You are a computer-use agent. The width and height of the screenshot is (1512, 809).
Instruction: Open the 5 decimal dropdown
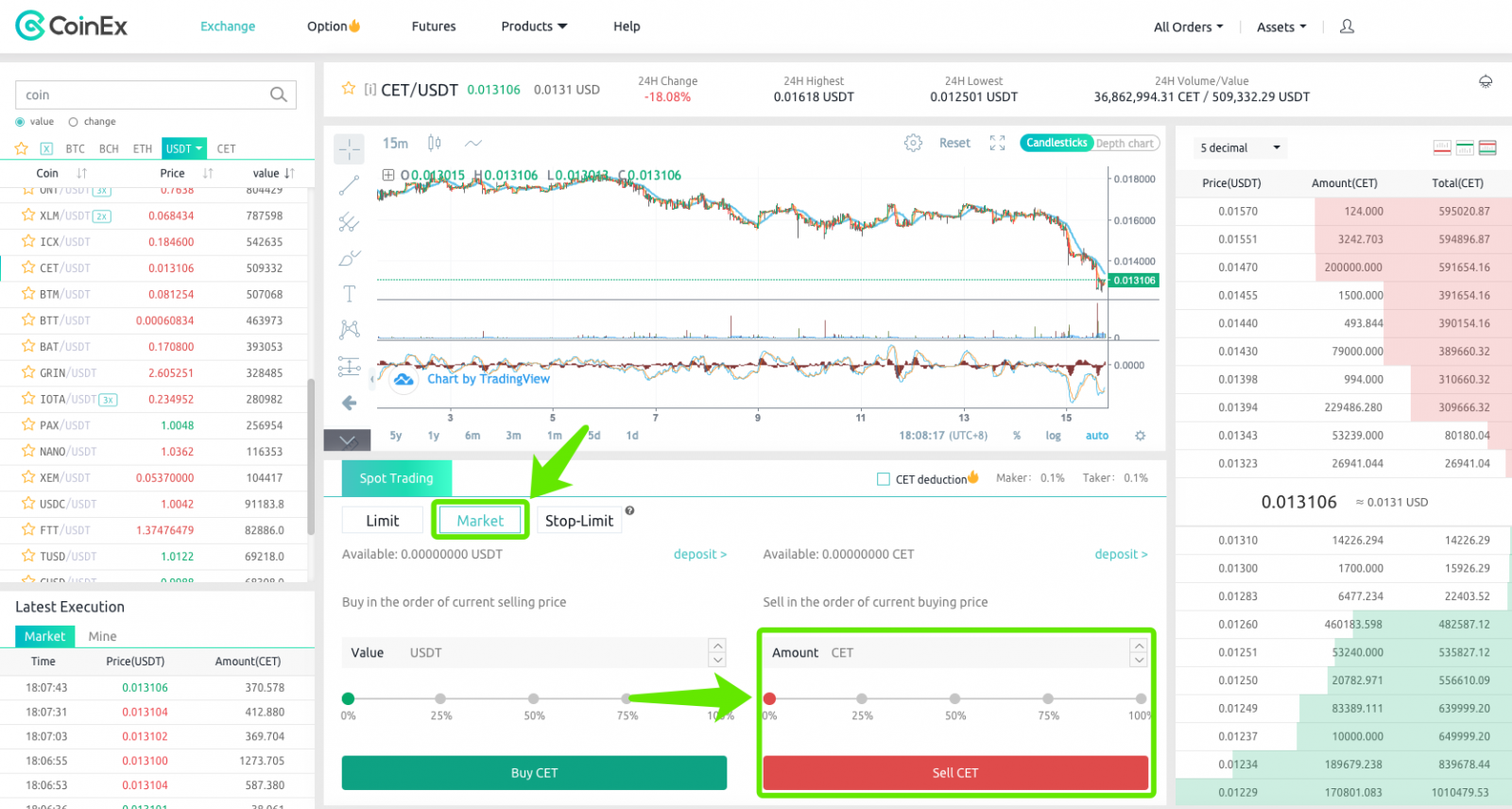click(x=1239, y=147)
